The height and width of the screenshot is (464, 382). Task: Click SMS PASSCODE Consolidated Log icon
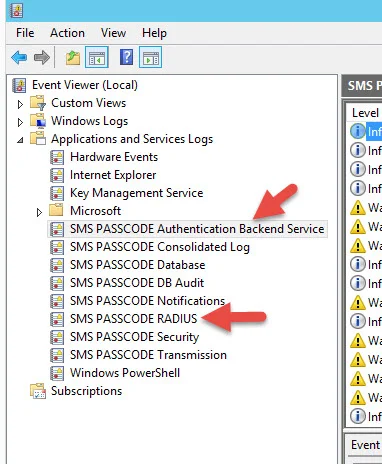point(57,247)
